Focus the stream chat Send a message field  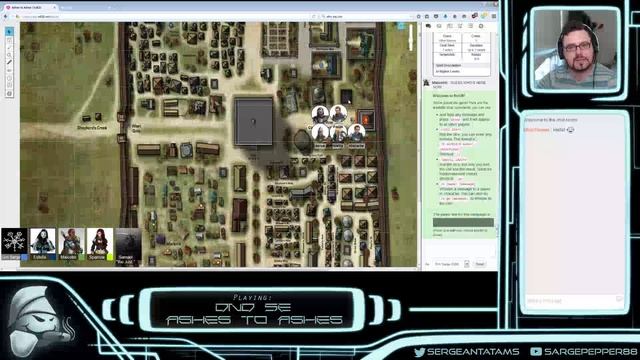point(570,301)
